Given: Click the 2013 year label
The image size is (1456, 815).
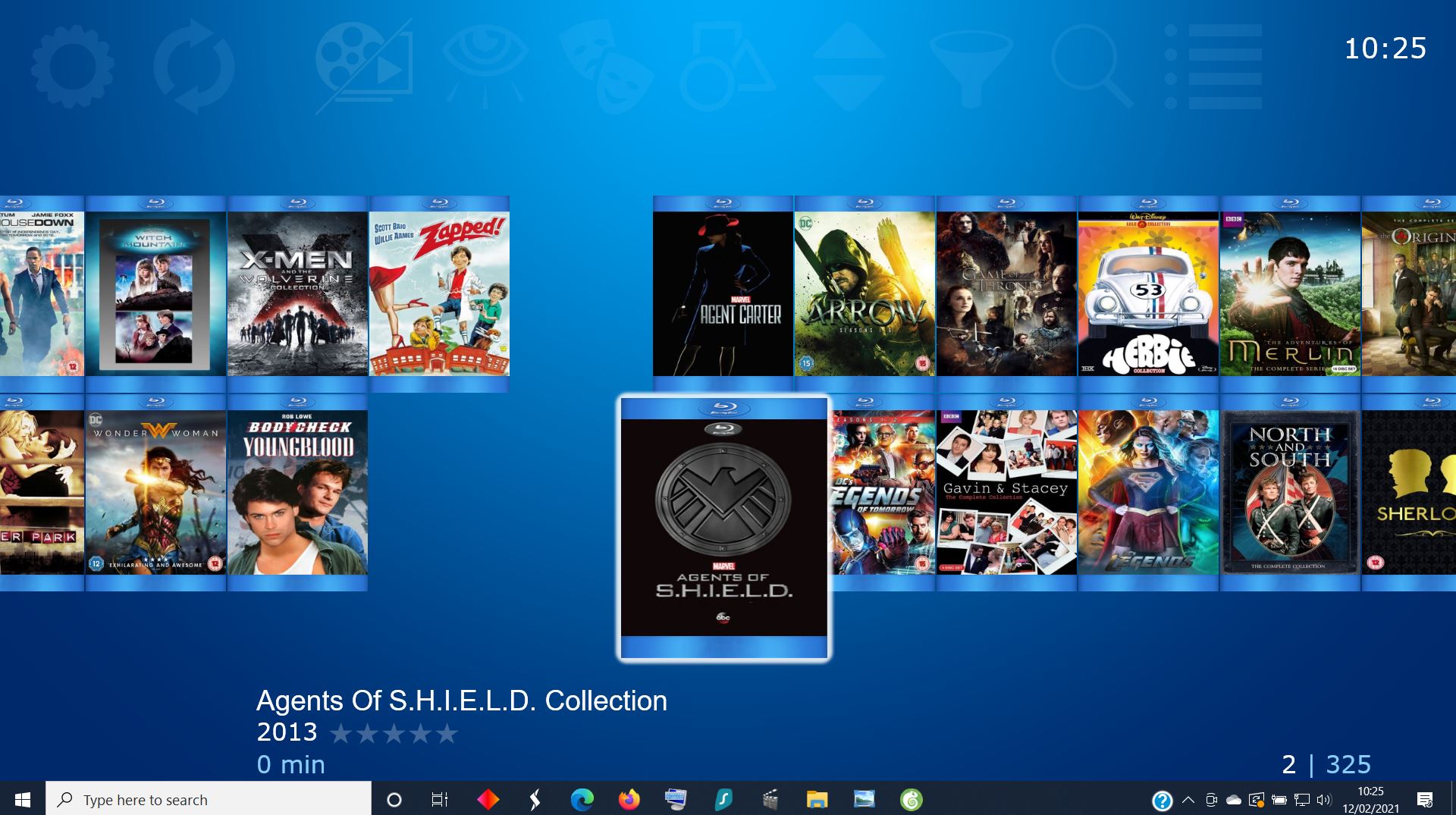Looking at the screenshot, I should 287,732.
